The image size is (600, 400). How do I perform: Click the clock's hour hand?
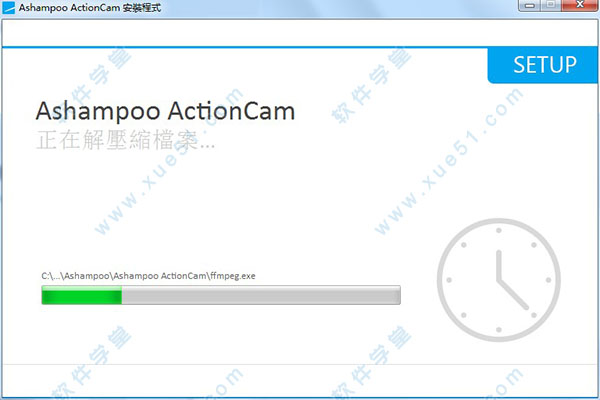pos(499,266)
